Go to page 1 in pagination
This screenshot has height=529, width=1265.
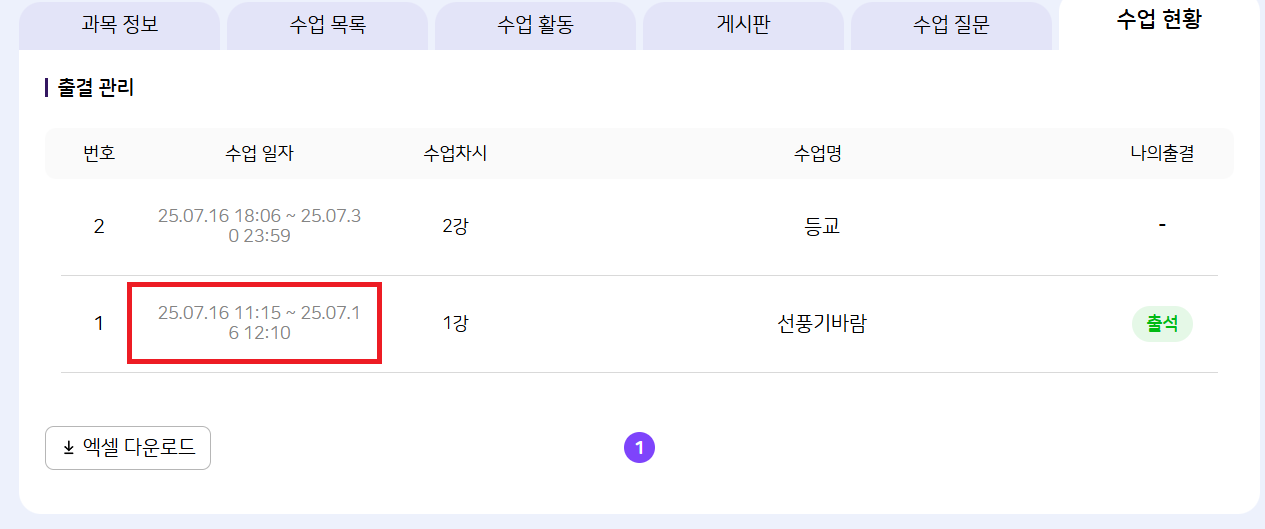[x=639, y=448]
